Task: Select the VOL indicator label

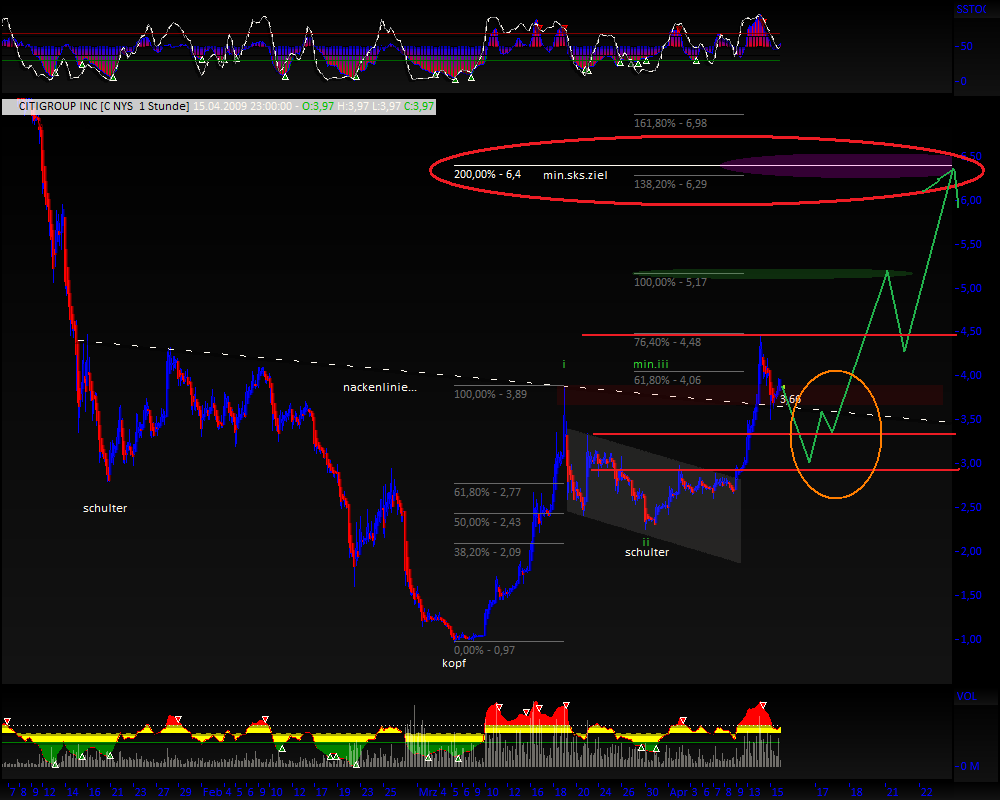Action: point(966,697)
